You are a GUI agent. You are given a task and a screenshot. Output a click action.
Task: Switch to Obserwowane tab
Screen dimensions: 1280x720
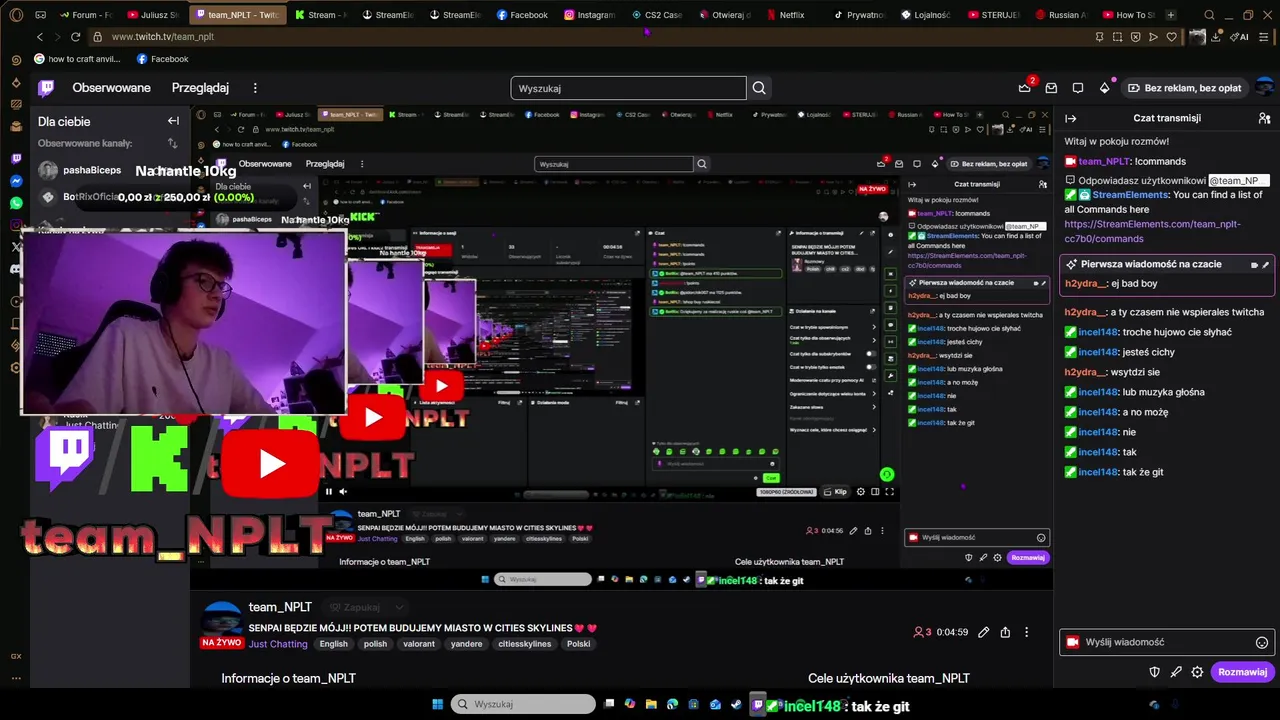[111, 88]
